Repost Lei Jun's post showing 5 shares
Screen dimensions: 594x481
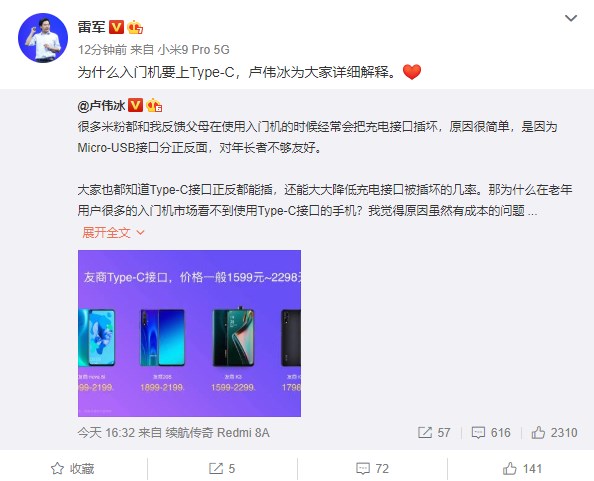coord(222,469)
